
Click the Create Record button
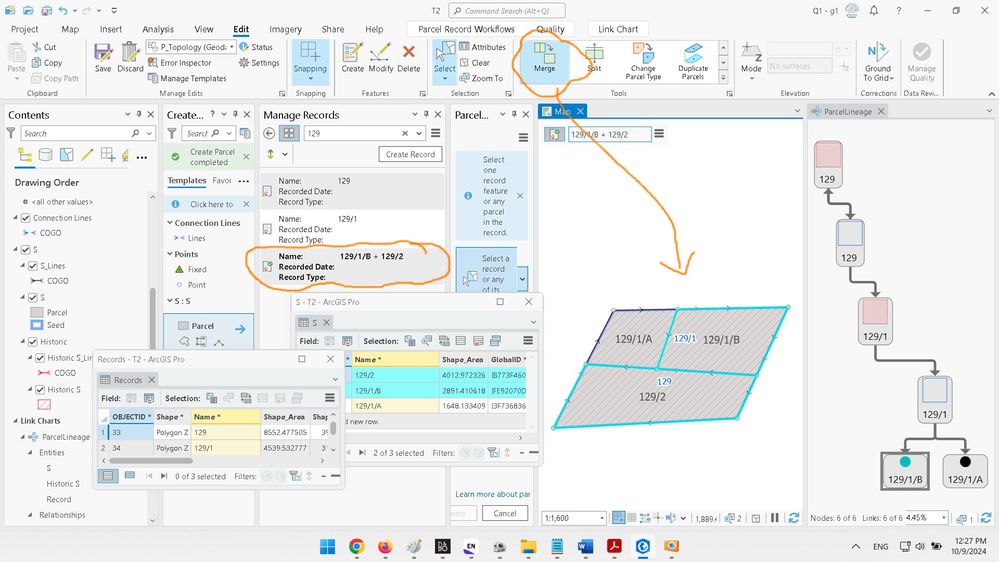410,154
